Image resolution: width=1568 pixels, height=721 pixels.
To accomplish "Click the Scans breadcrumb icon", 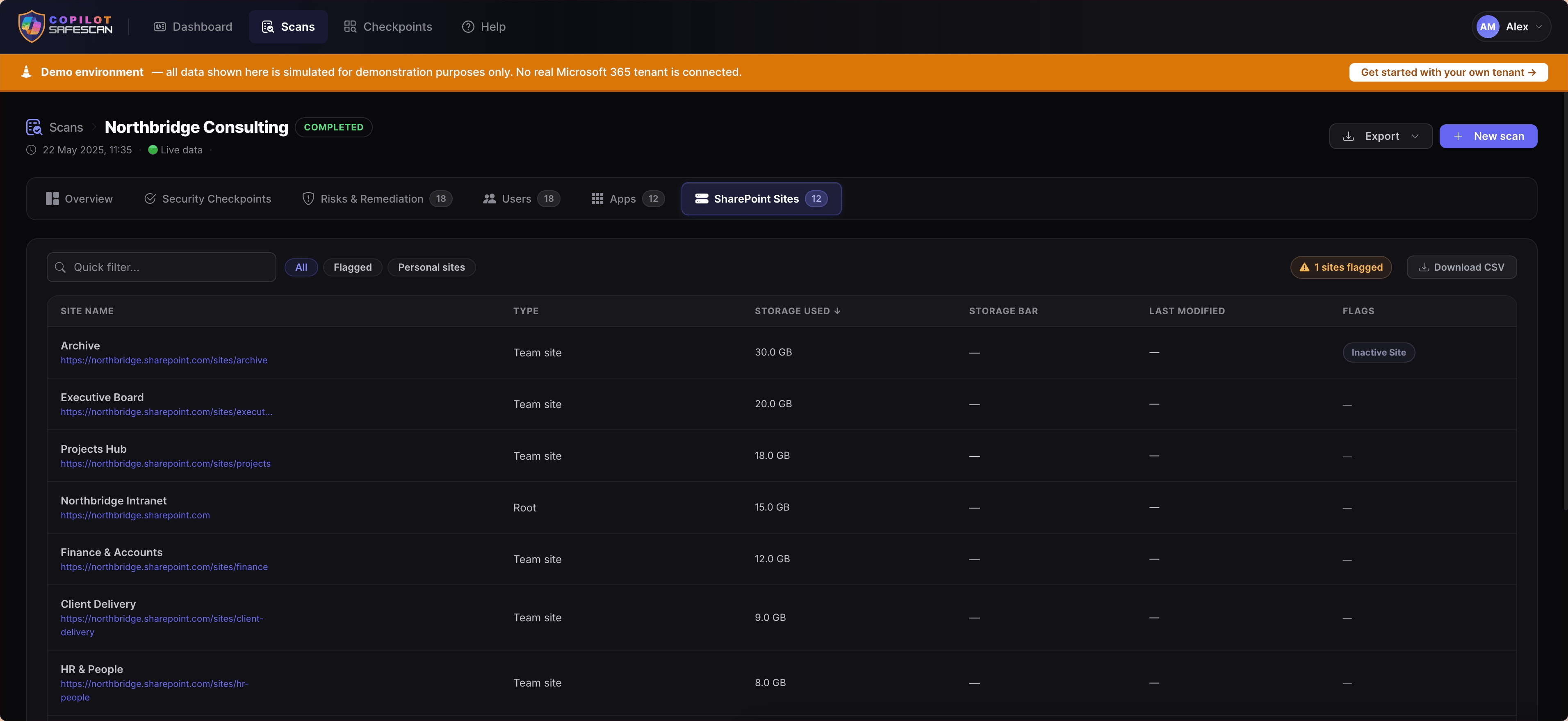I will pyautogui.click(x=34, y=127).
